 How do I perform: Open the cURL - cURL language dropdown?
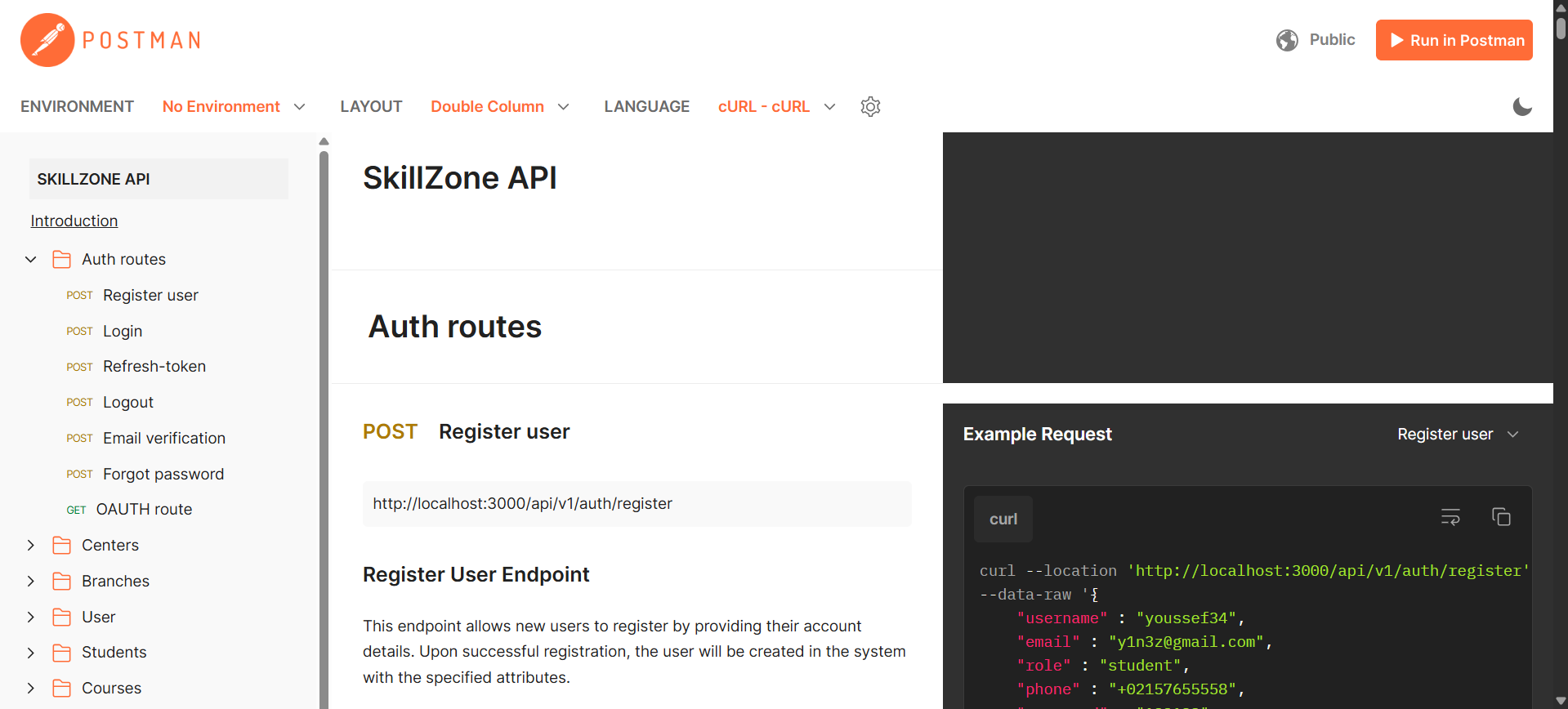(776, 106)
